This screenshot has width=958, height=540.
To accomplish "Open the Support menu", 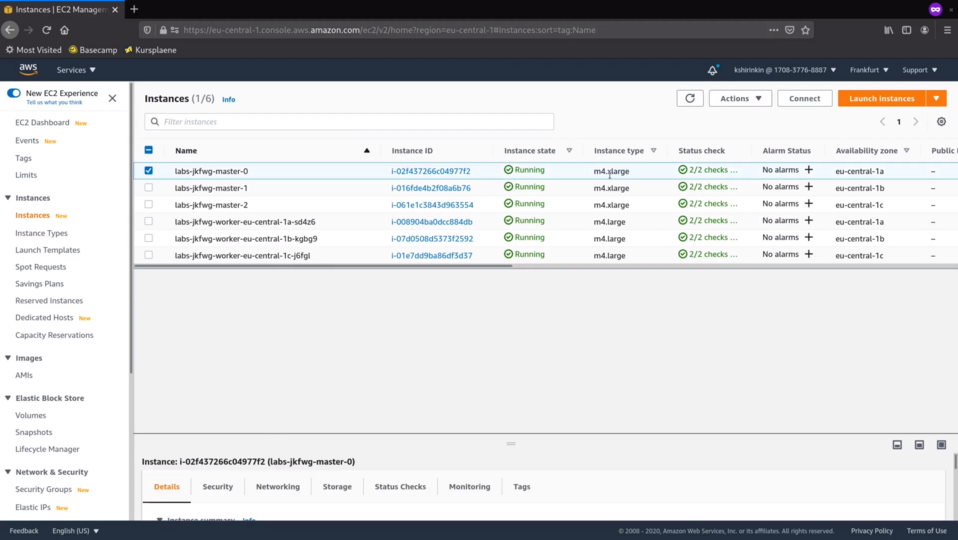I will (x=920, y=70).
